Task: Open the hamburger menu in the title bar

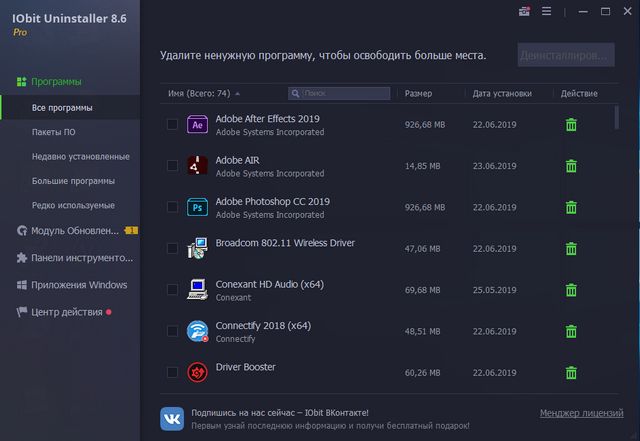Action: pyautogui.click(x=546, y=12)
